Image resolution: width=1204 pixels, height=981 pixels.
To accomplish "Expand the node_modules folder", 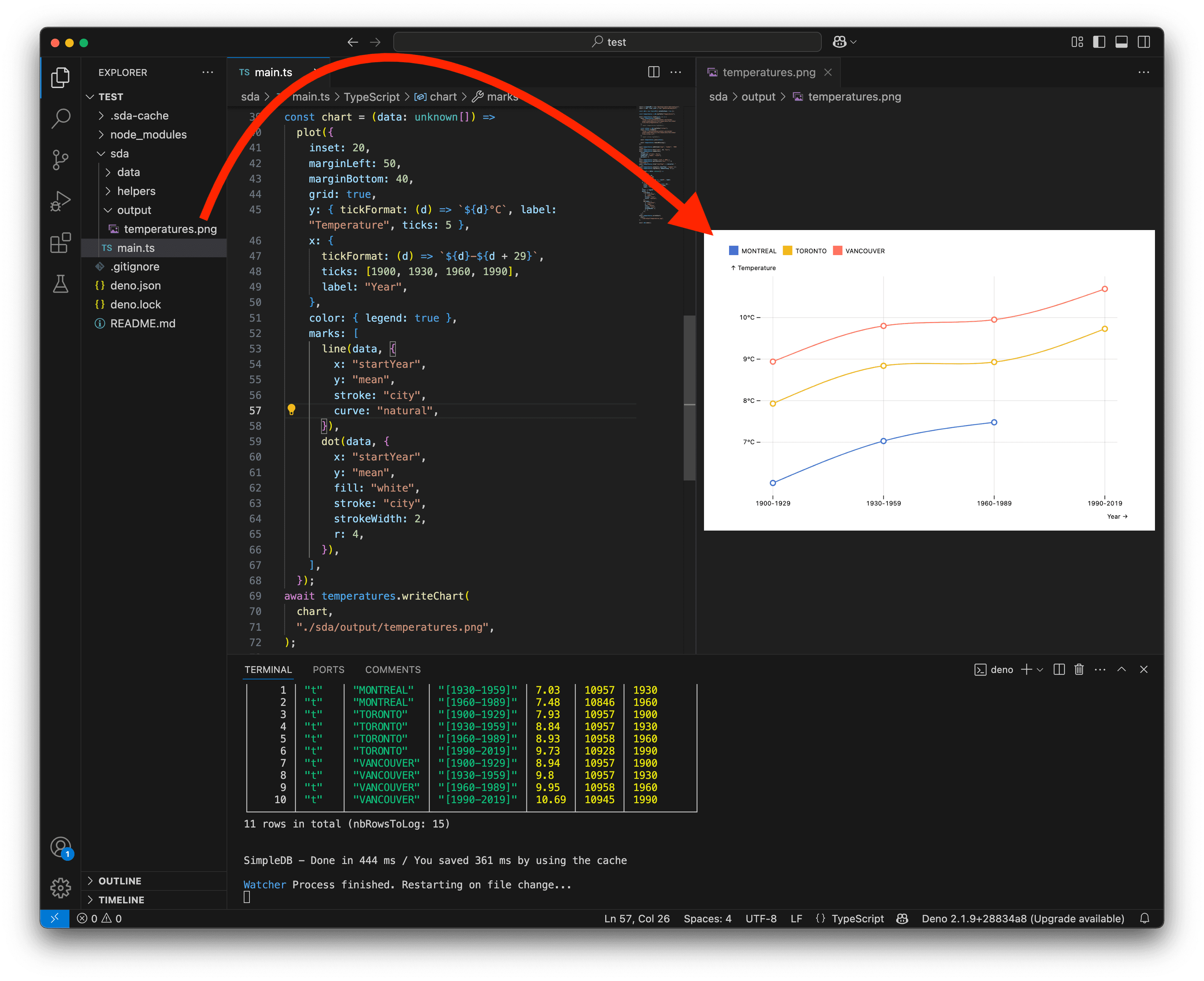I will point(101,135).
